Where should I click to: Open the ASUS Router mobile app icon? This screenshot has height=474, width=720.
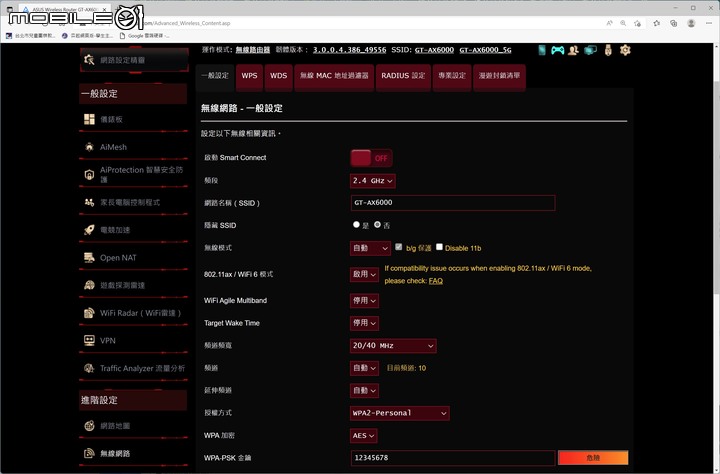coord(542,50)
